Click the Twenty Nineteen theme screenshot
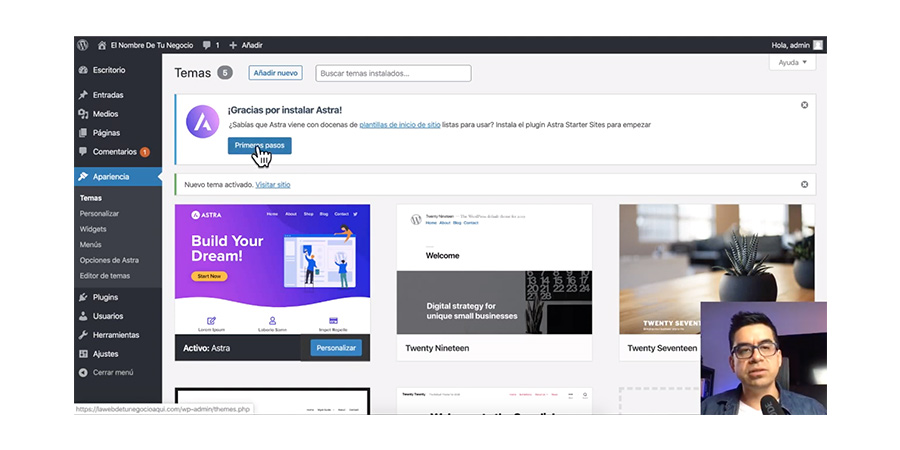This screenshot has width=900, height=450. click(494, 269)
